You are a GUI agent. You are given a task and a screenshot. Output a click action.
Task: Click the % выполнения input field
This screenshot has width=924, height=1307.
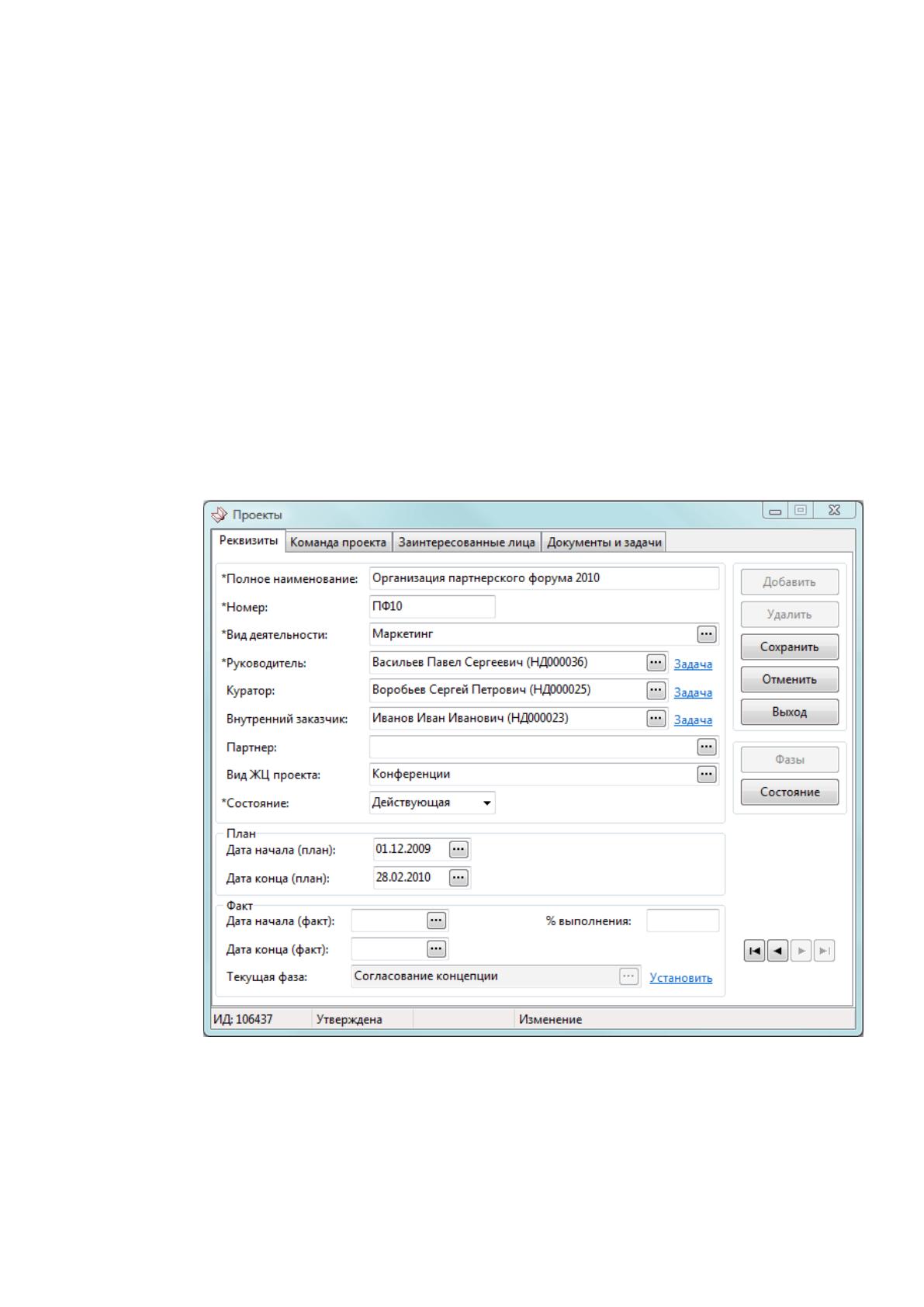click(x=683, y=920)
